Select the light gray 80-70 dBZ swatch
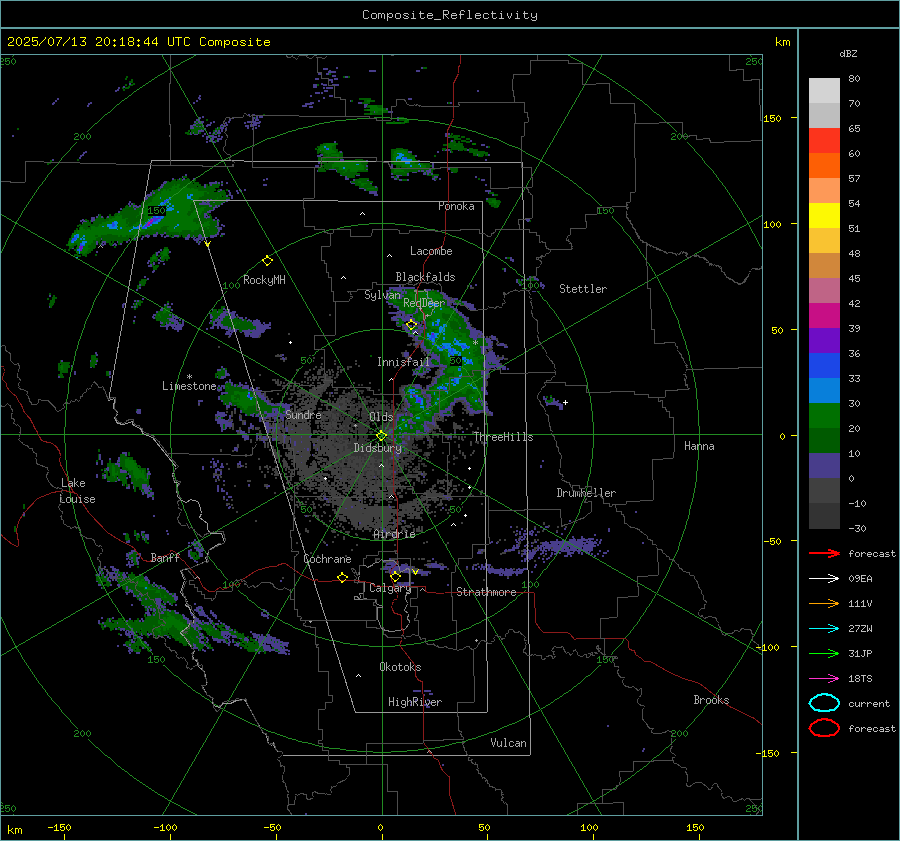 click(x=824, y=91)
